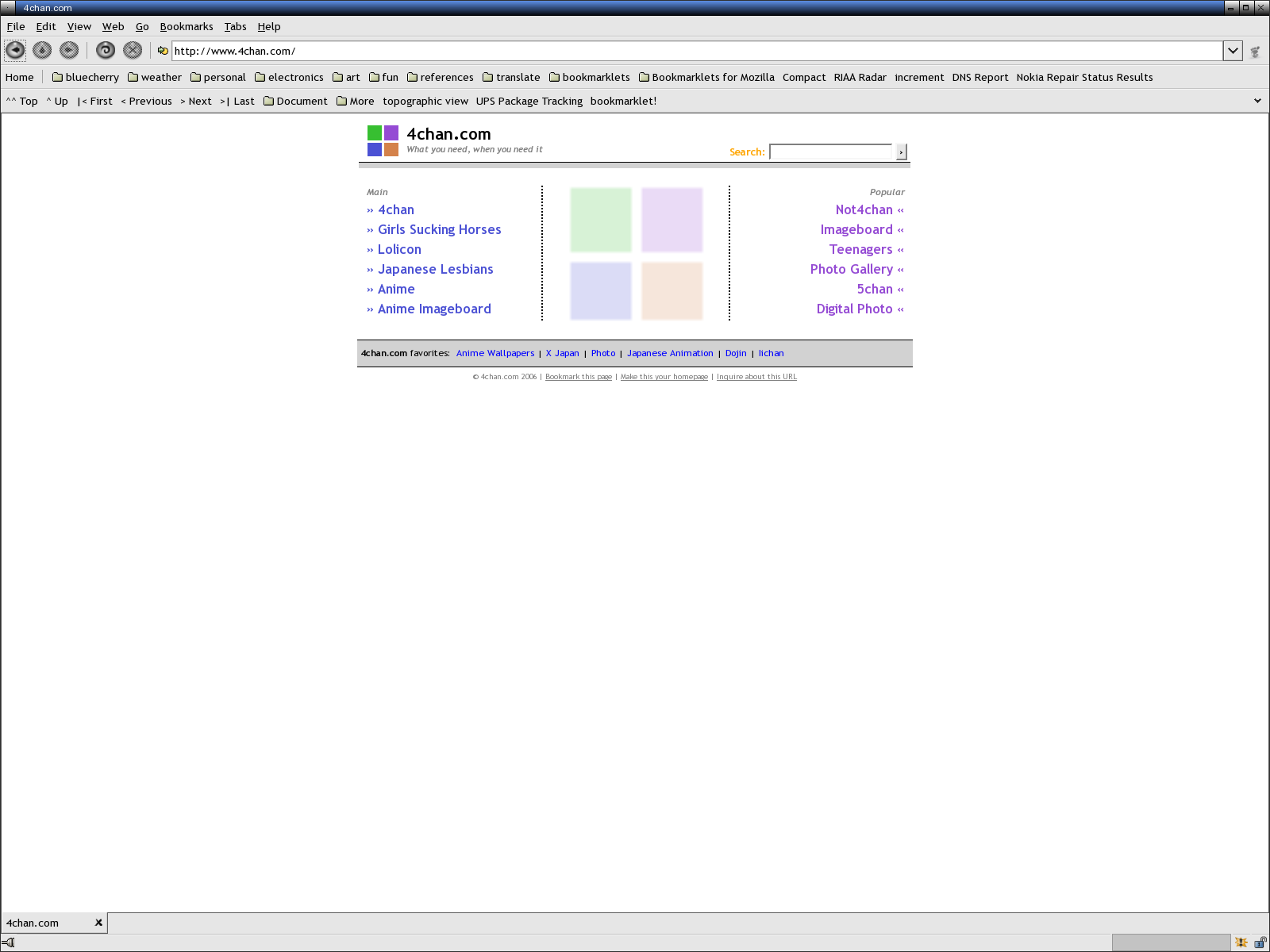
Task: Open the references bookmark folder
Action: point(441,77)
